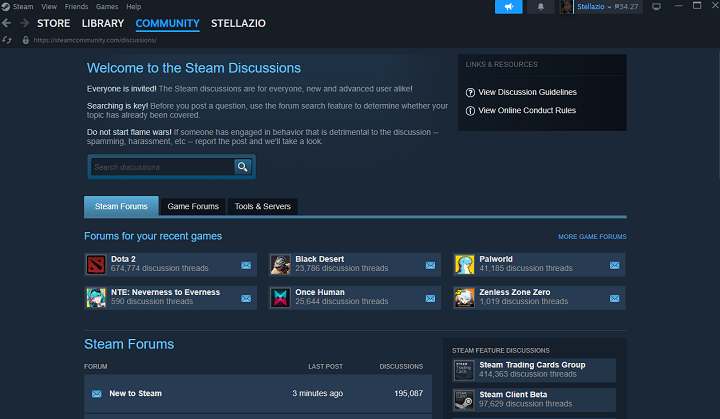Select the COMMUNITY section
The image size is (720, 419).
click(x=168, y=23)
